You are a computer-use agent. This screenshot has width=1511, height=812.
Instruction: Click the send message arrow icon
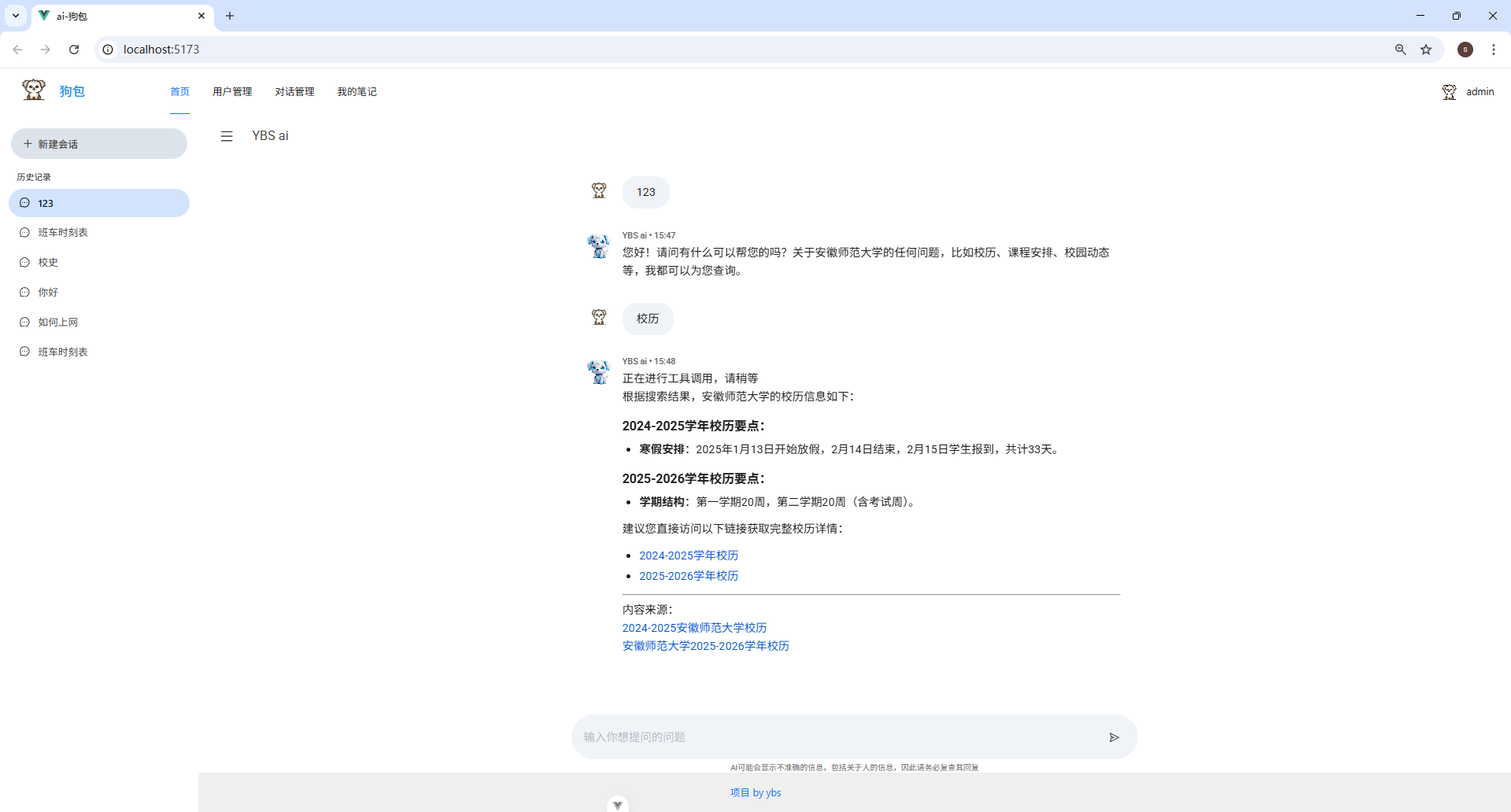(1114, 736)
